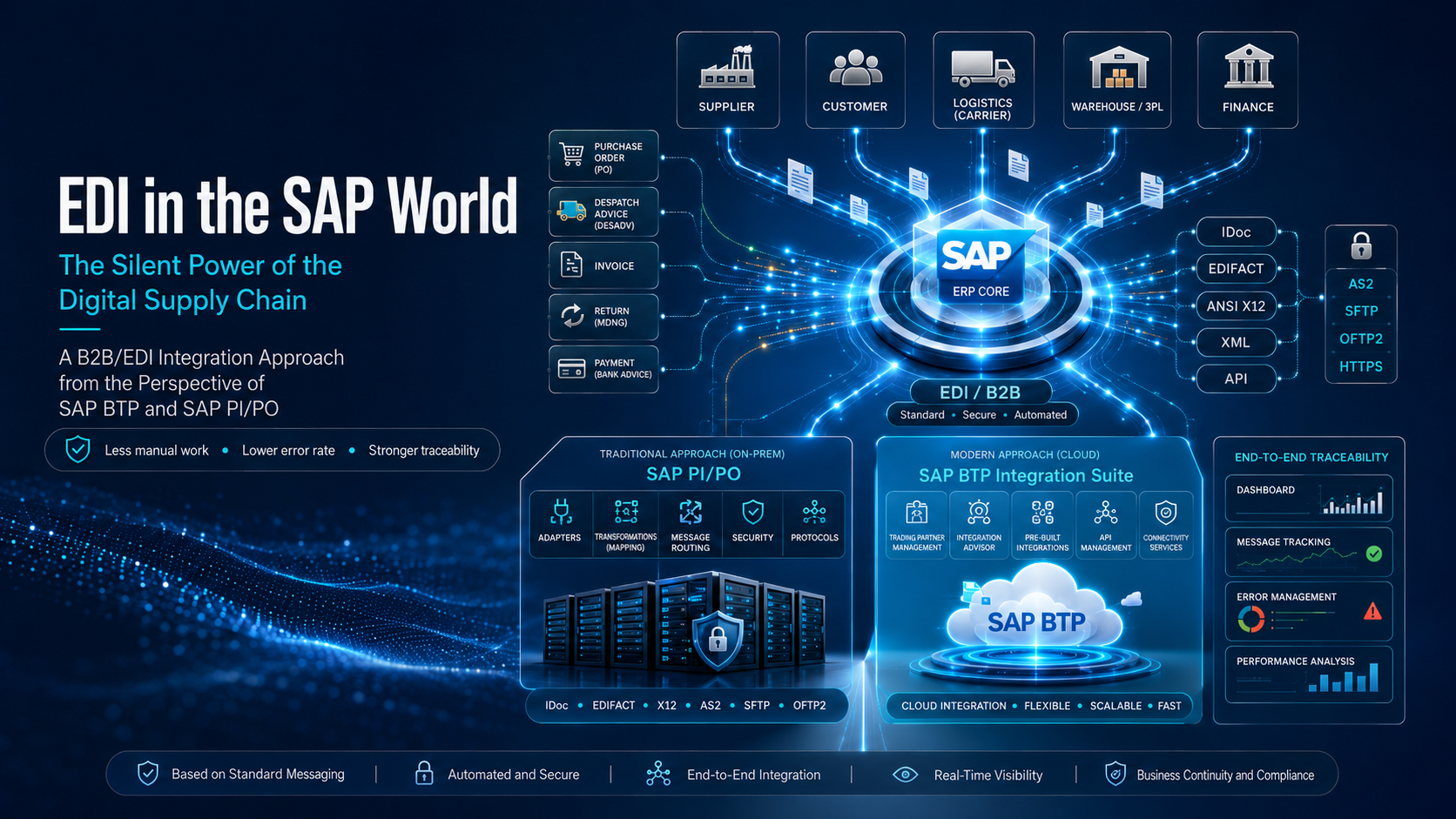
Task: Click the green check in Message Tracking
Action: click(x=1374, y=553)
